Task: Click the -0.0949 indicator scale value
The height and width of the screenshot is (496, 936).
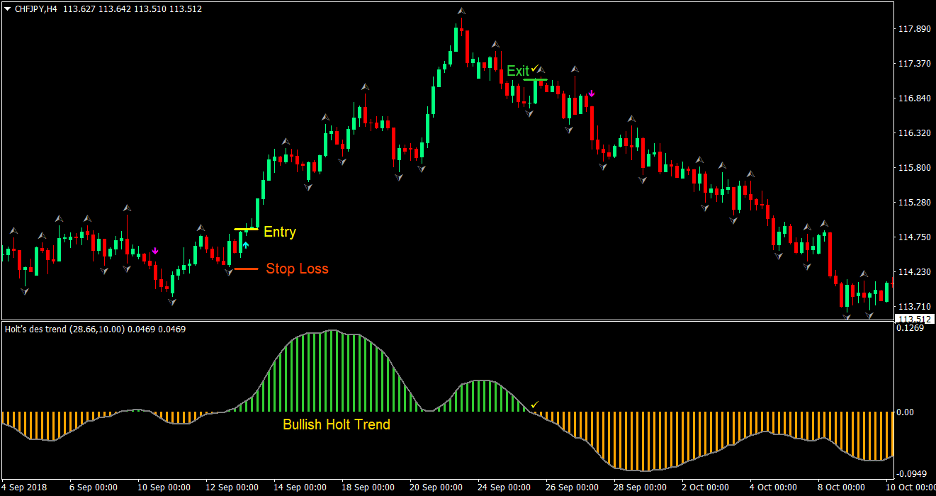Action: pos(912,475)
